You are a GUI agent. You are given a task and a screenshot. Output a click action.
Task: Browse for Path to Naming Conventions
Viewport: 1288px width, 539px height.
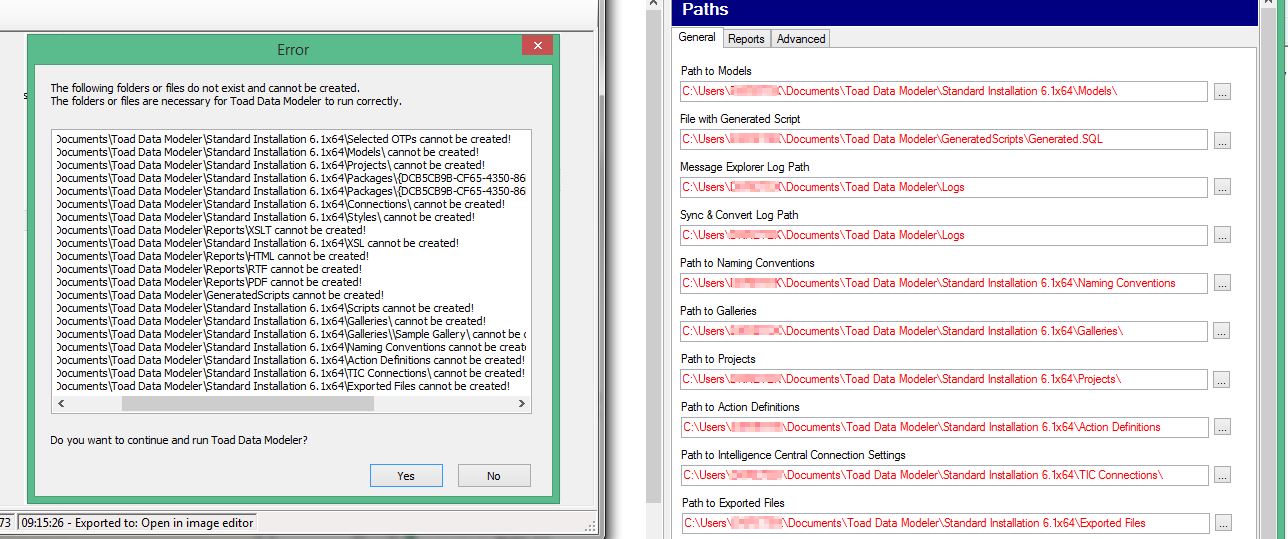pyautogui.click(x=1222, y=283)
